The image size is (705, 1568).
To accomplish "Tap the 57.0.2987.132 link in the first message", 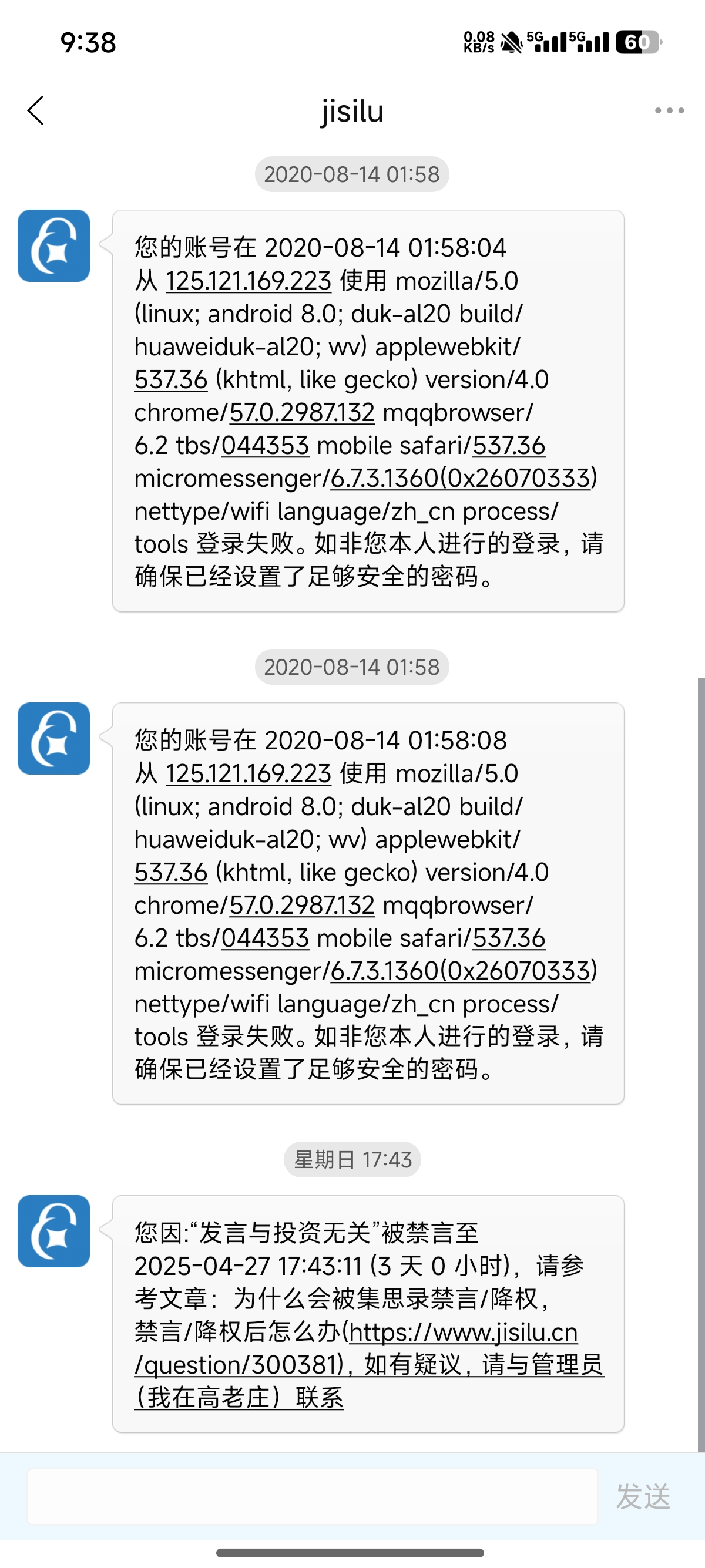I will tap(302, 413).
